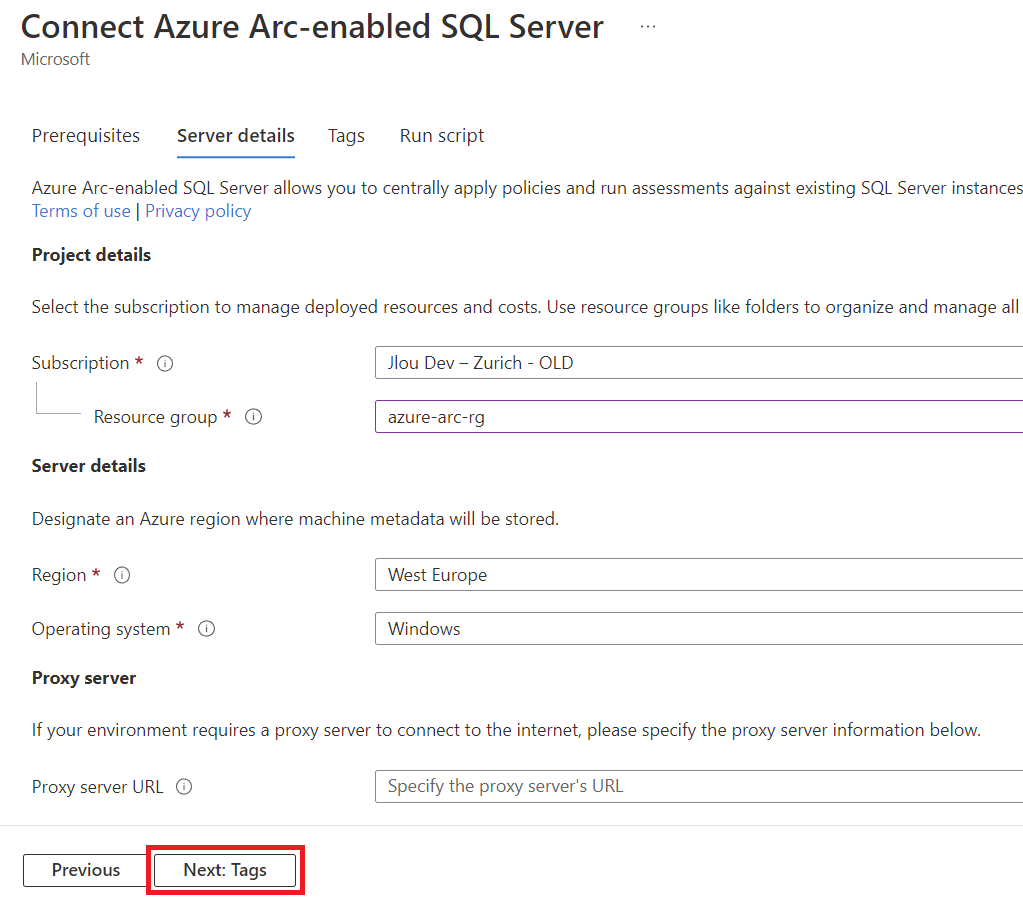
Task: Show info tooltip for Region
Action: 122,575
